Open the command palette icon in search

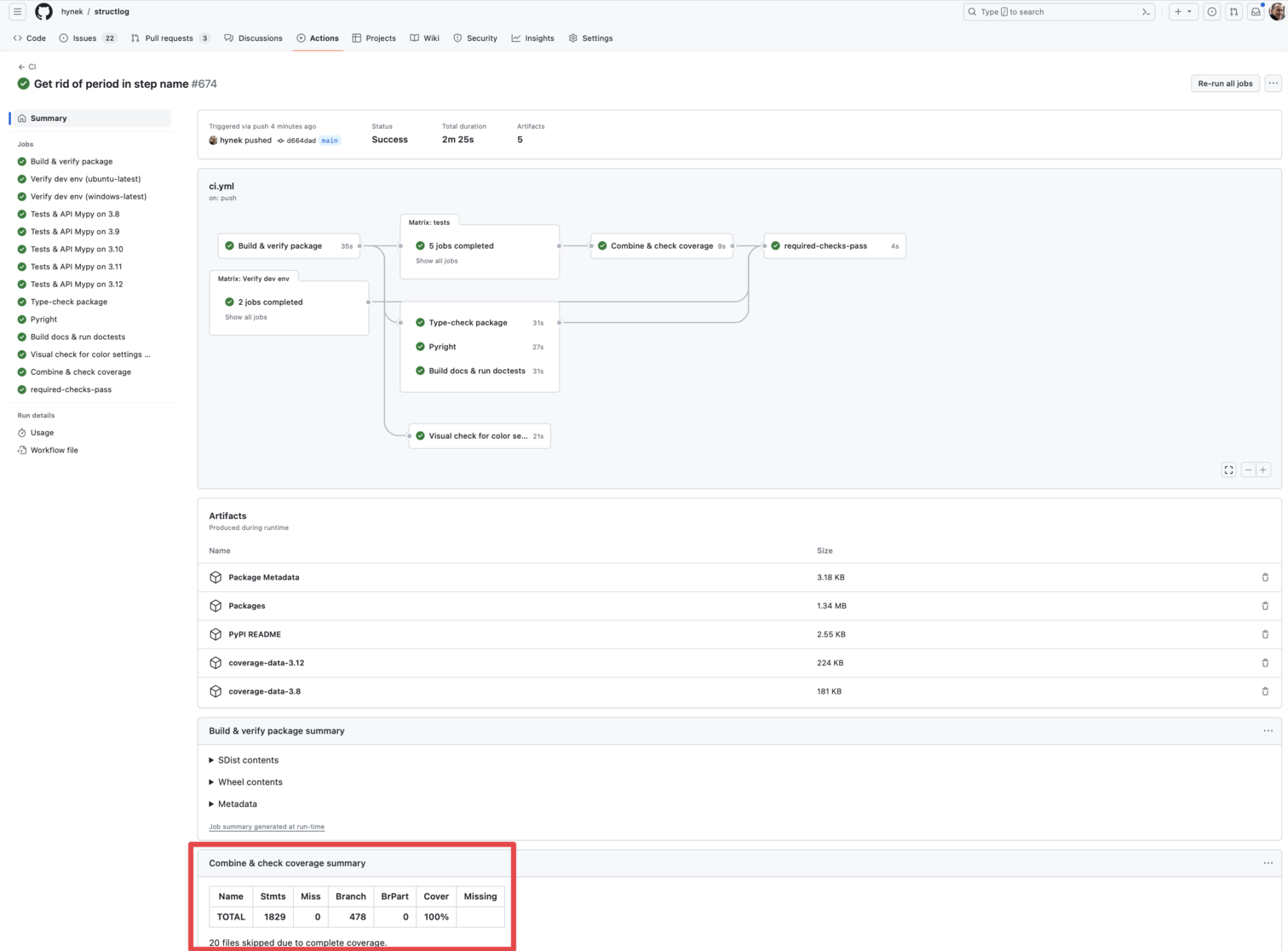[x=1146, y=12]
